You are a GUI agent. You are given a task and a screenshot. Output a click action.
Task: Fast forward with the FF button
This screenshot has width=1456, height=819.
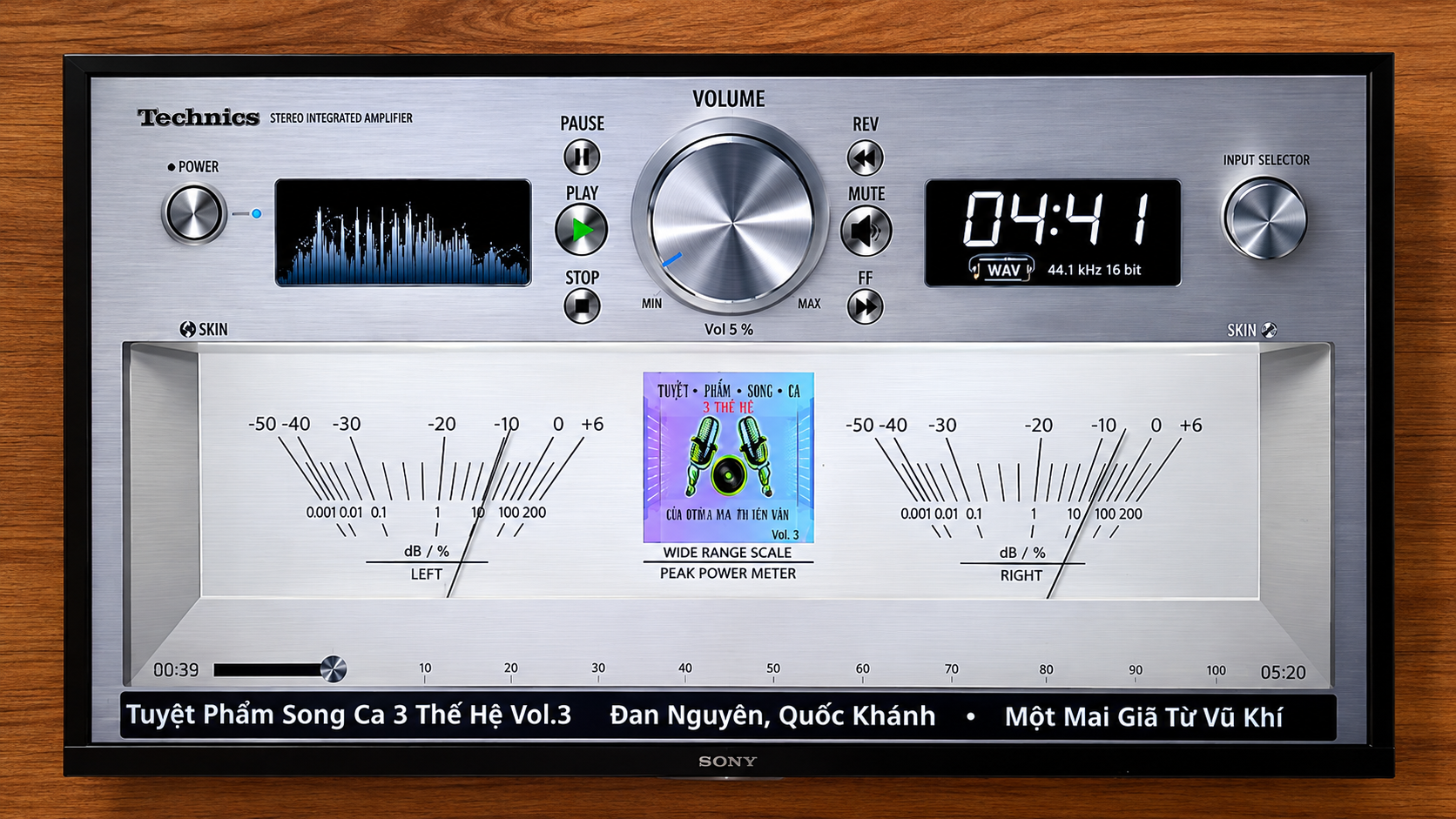coord(865,306)
